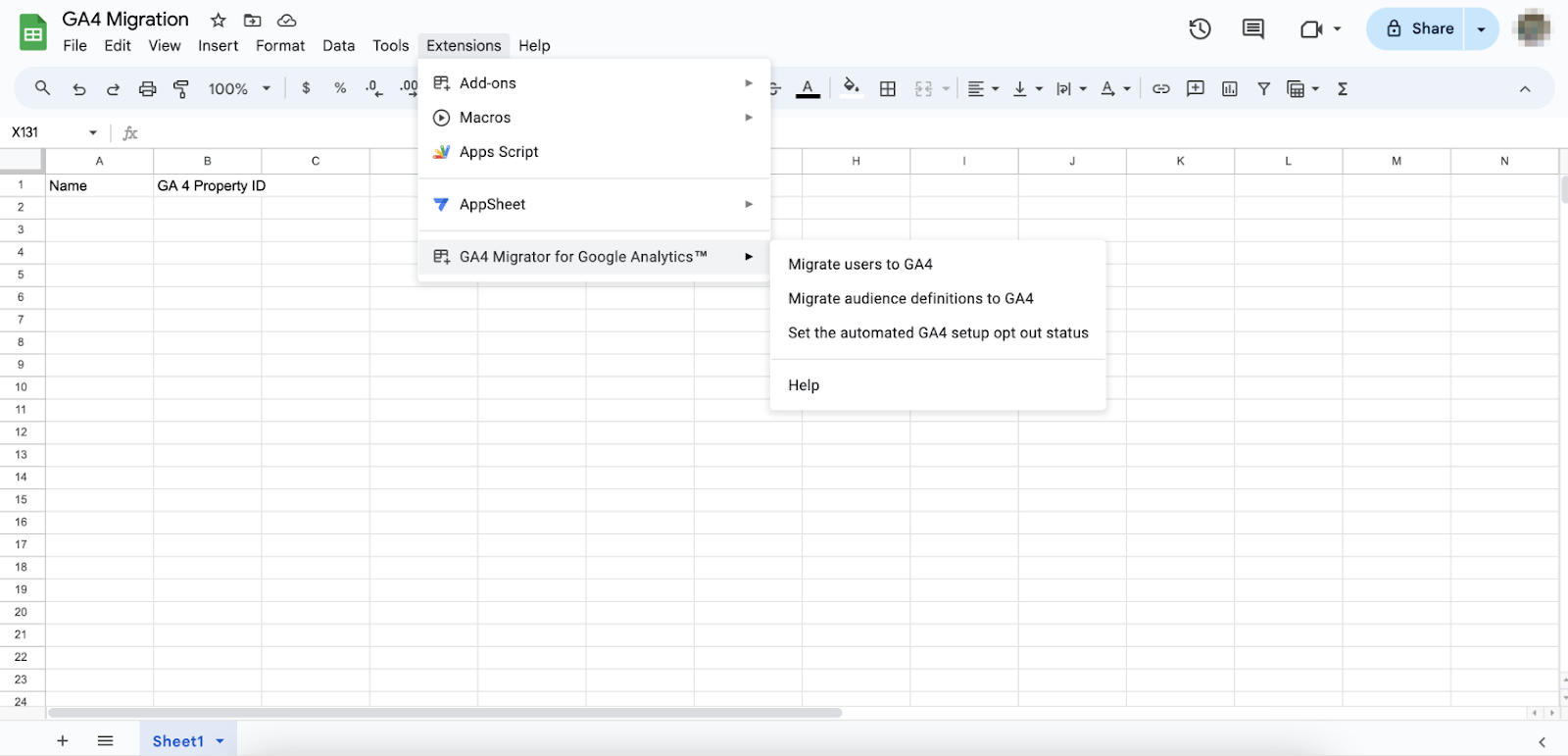This screenshot has width=1568, height=756.
Task: Print the spreadsheet
Action: [147, 89]
